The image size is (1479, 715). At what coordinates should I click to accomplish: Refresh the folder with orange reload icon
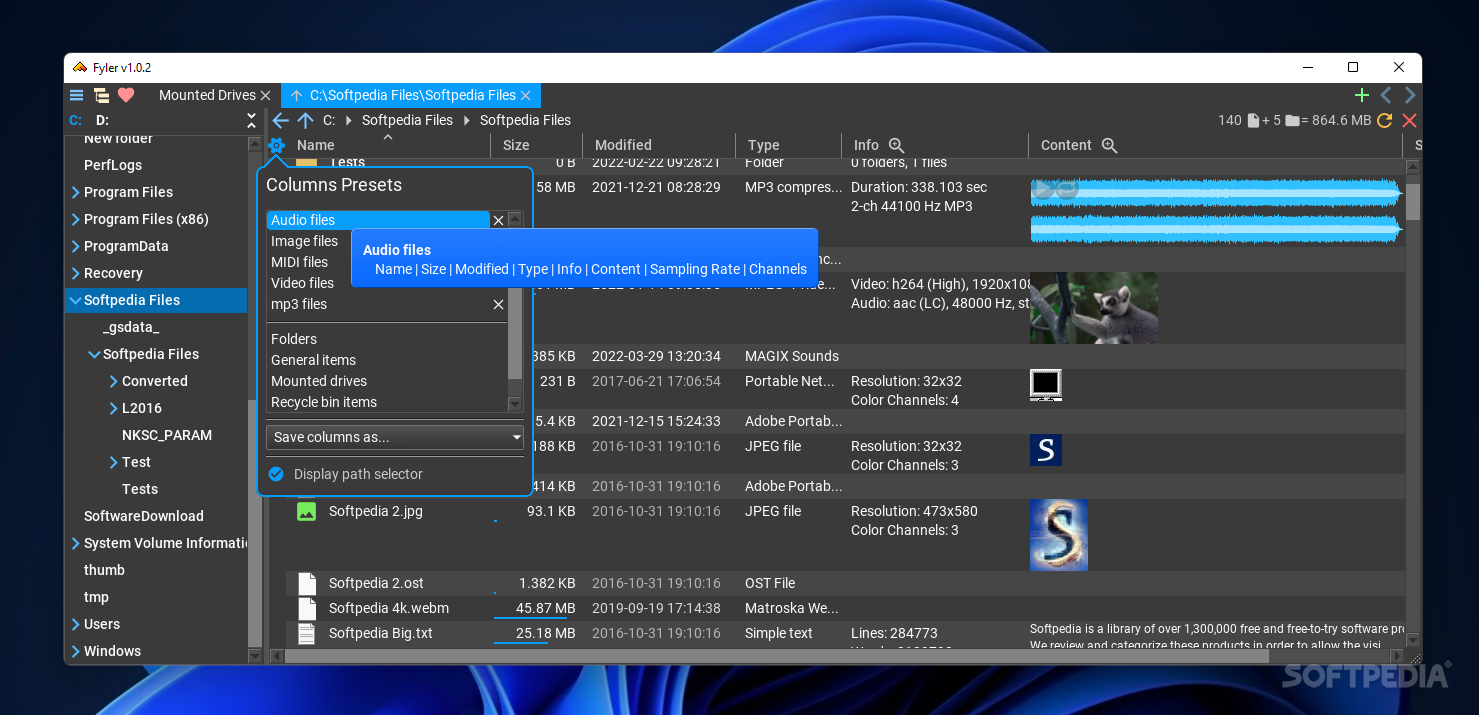tap(1384, 120)
